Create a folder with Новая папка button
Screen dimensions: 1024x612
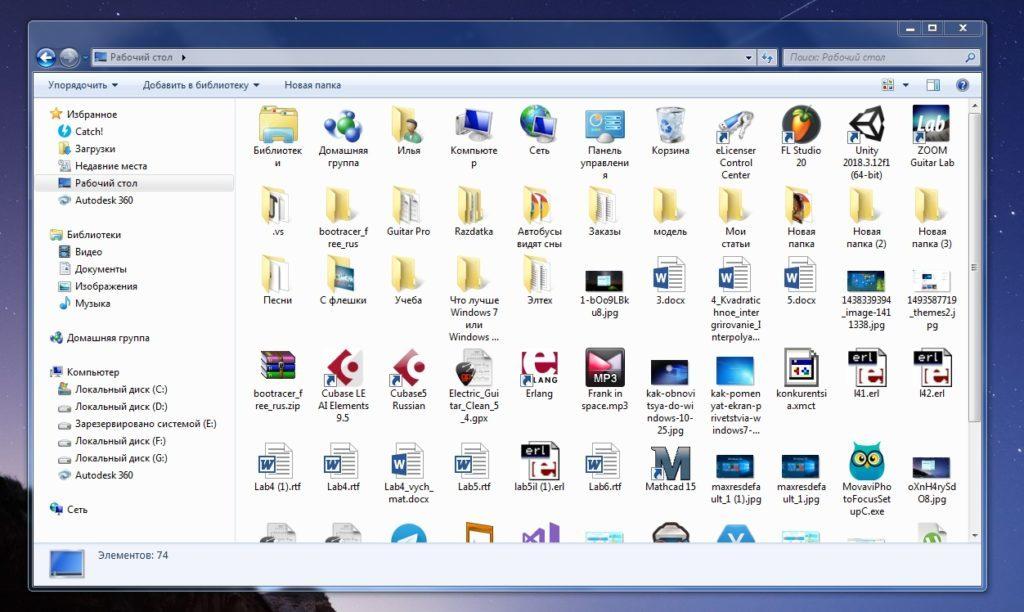[x=312, y=85]
